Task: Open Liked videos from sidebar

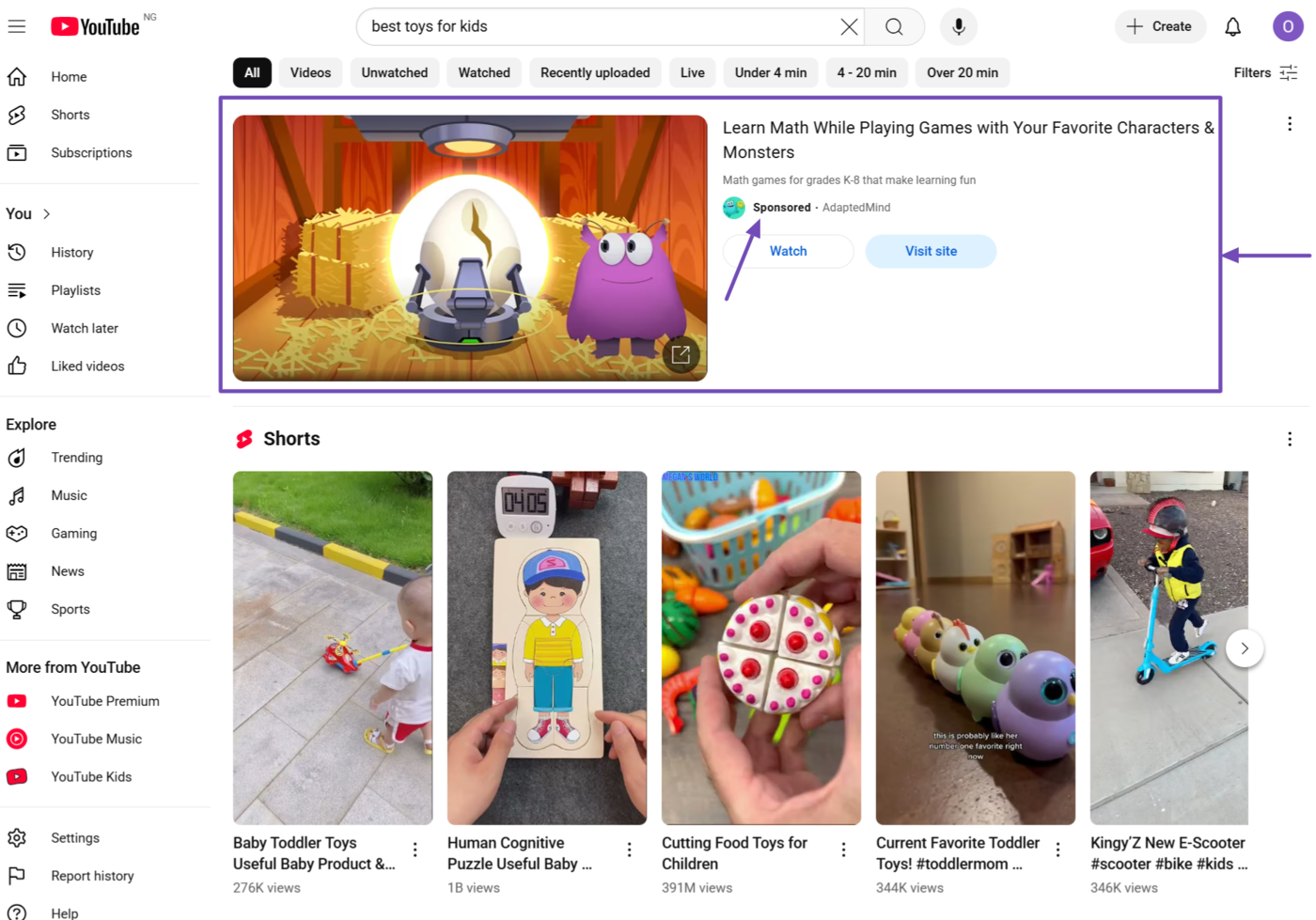Action: point(86,366)
